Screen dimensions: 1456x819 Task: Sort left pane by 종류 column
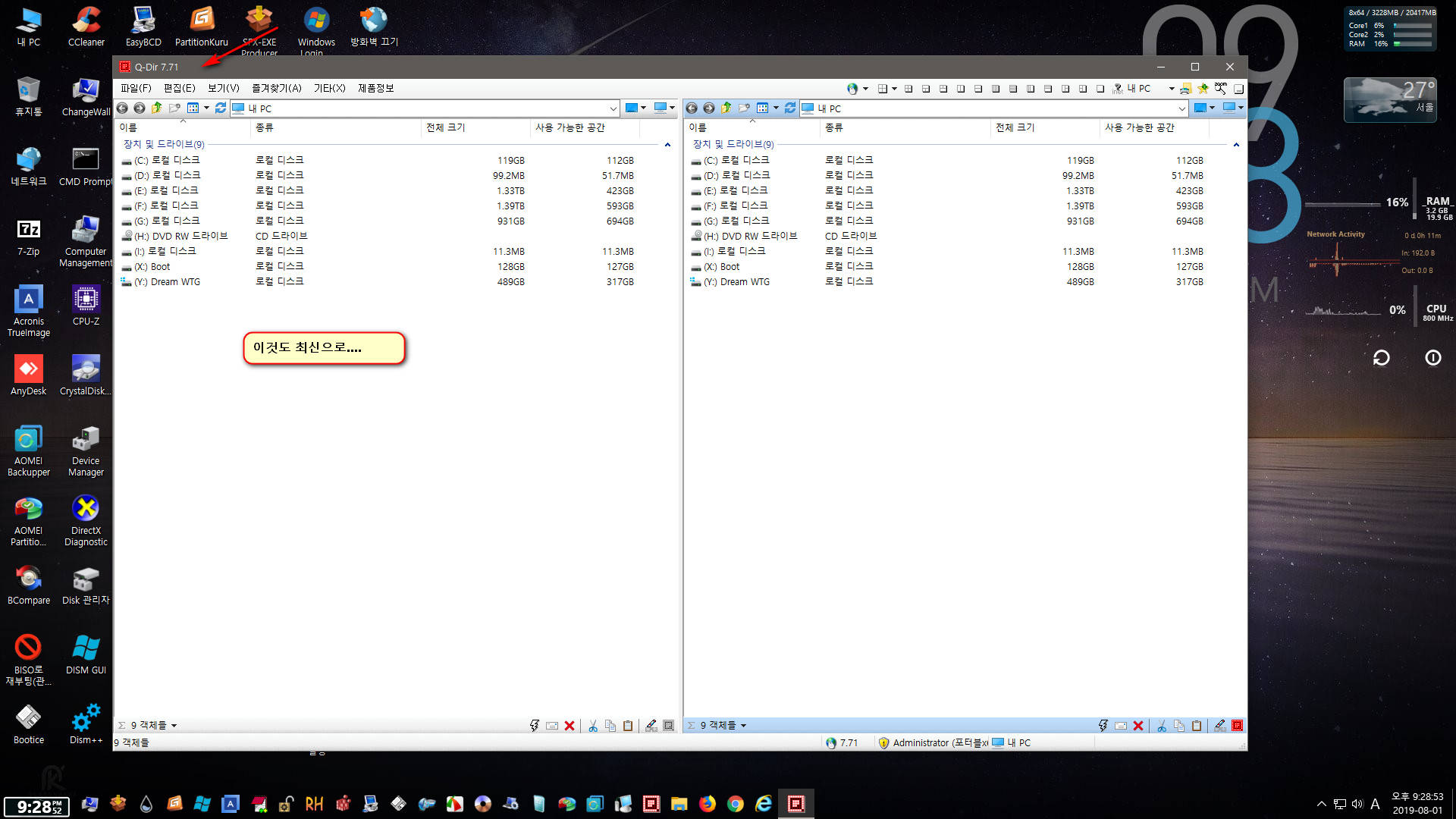pos(335,127)
